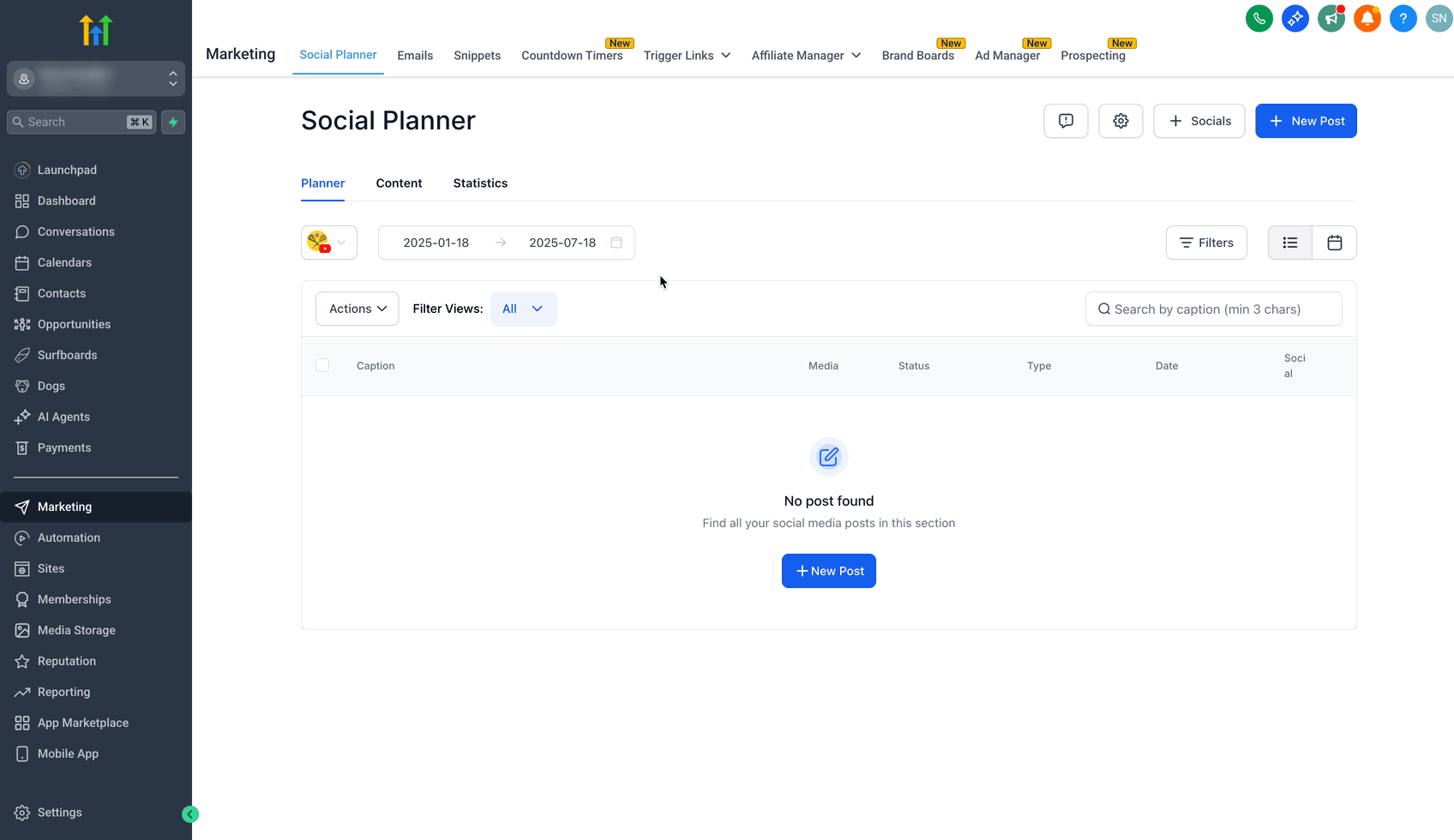This screenshot has height=840, width=1454.
Task: Open App Marketplace in the sidebar
Action: pyautogui.click(x=96, y=723)
